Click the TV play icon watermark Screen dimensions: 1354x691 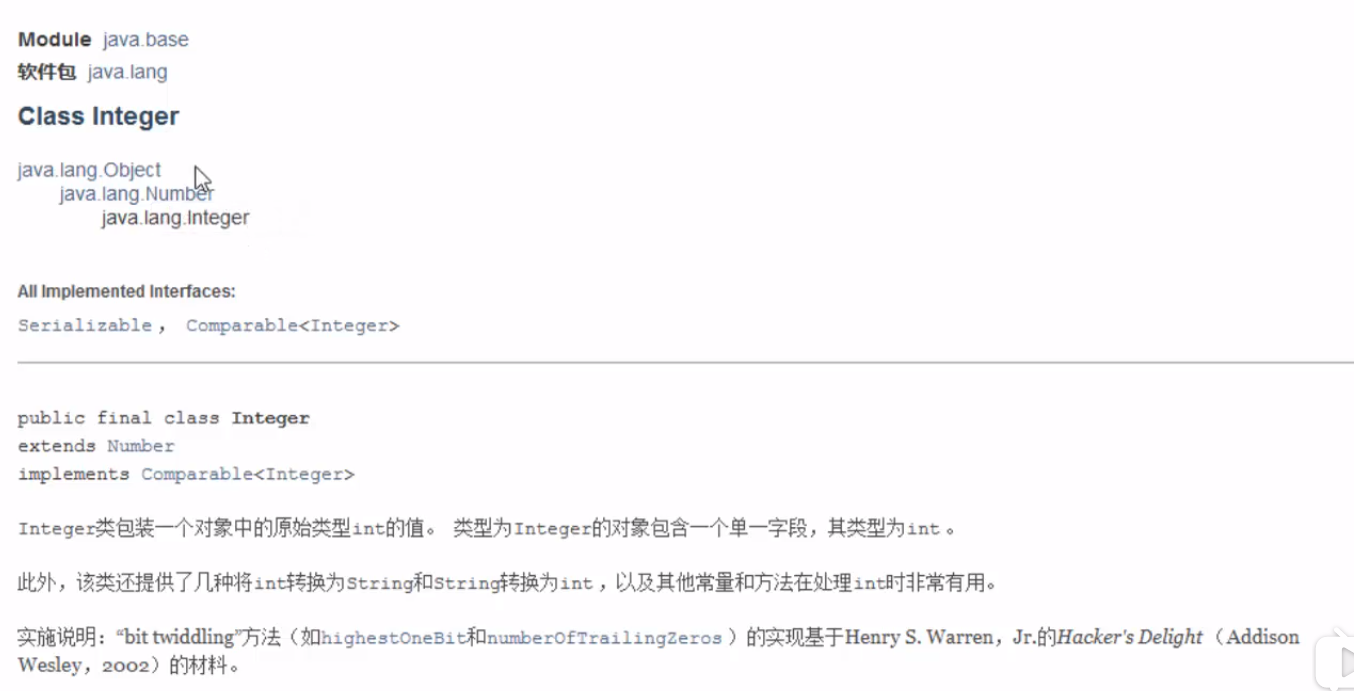1335,659
